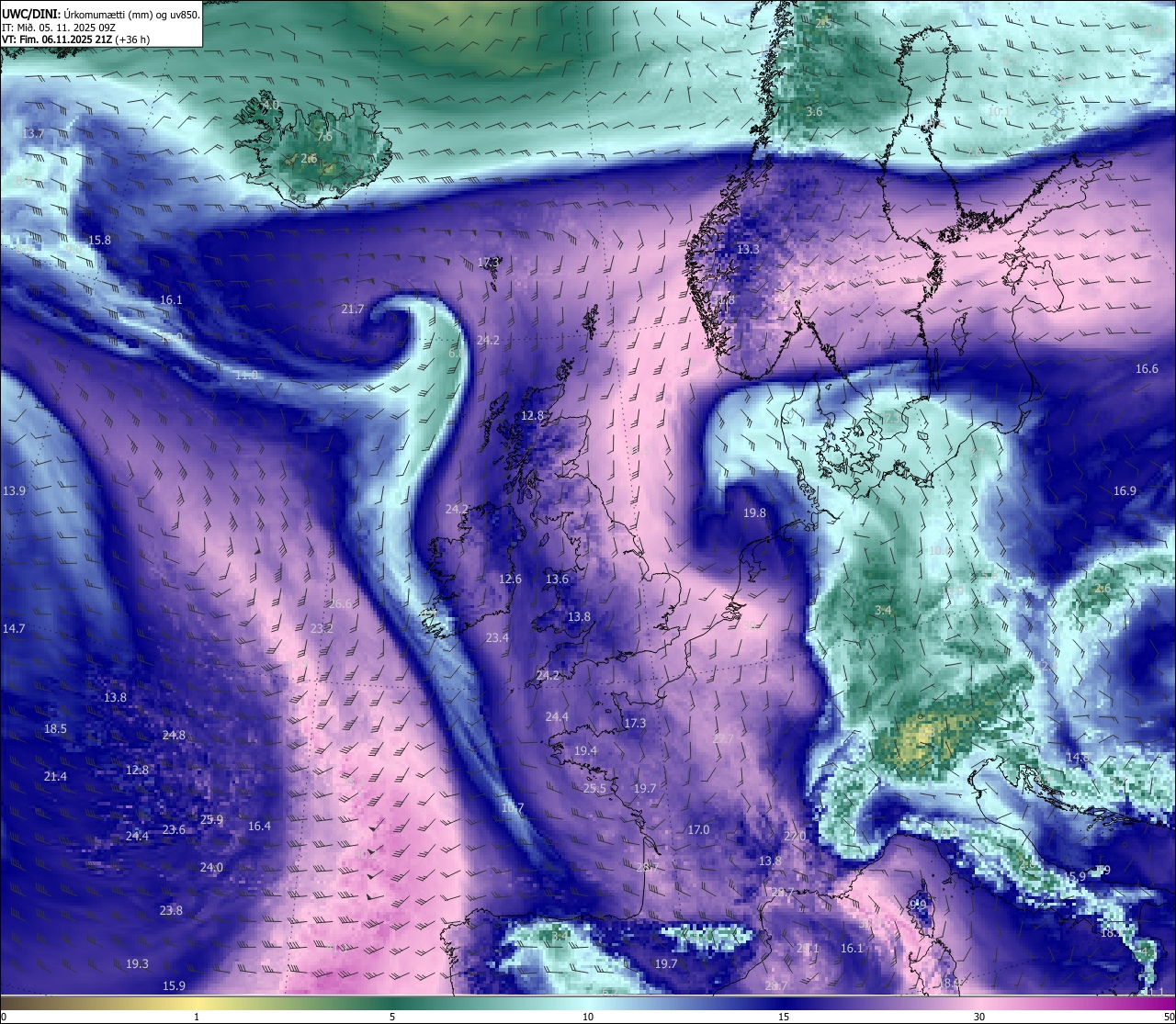Click the 21.4 value on the map
Viewport: 1176px width, 1024px height.
(x=55, y=776)
